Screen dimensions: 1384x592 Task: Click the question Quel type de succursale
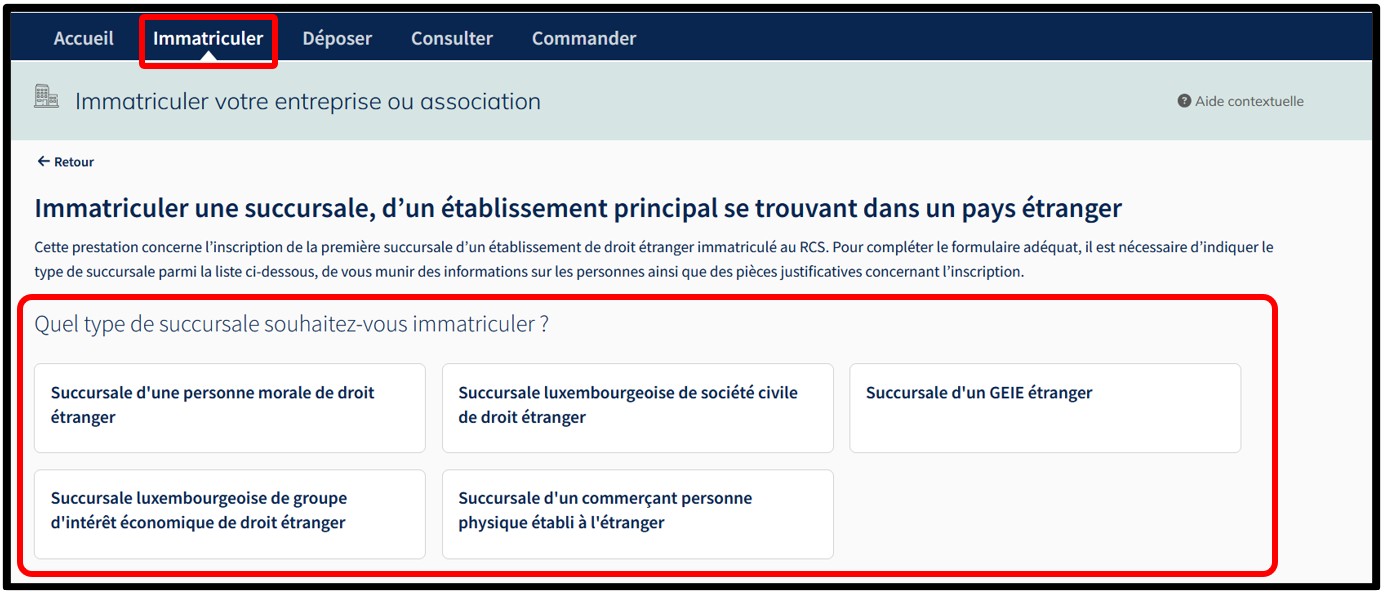pos(291,324)
